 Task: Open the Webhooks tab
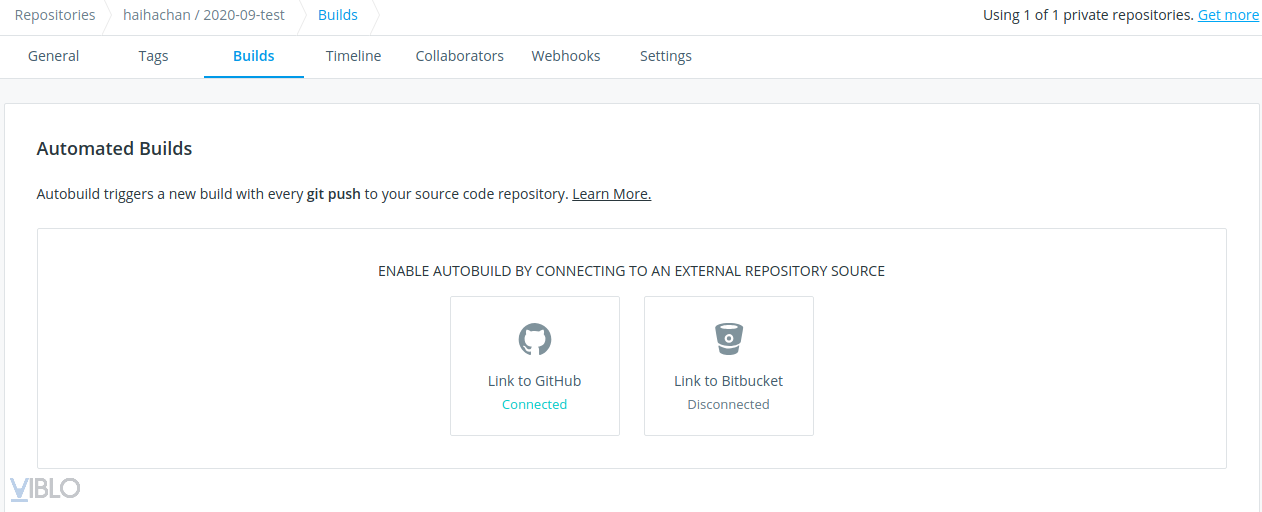point(566,56)
